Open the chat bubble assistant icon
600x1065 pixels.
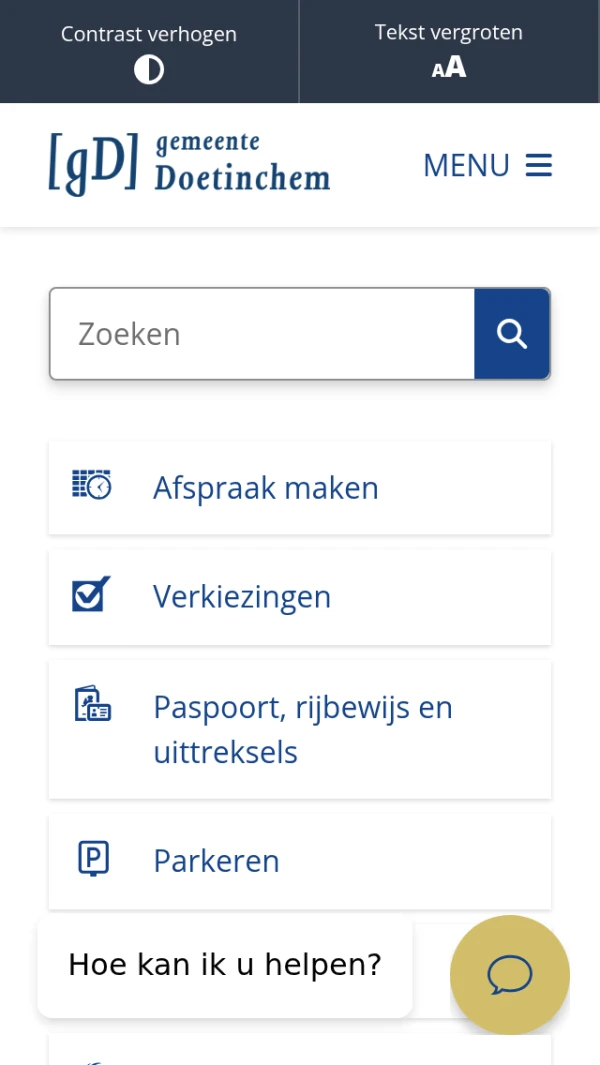tap(510, 975)
